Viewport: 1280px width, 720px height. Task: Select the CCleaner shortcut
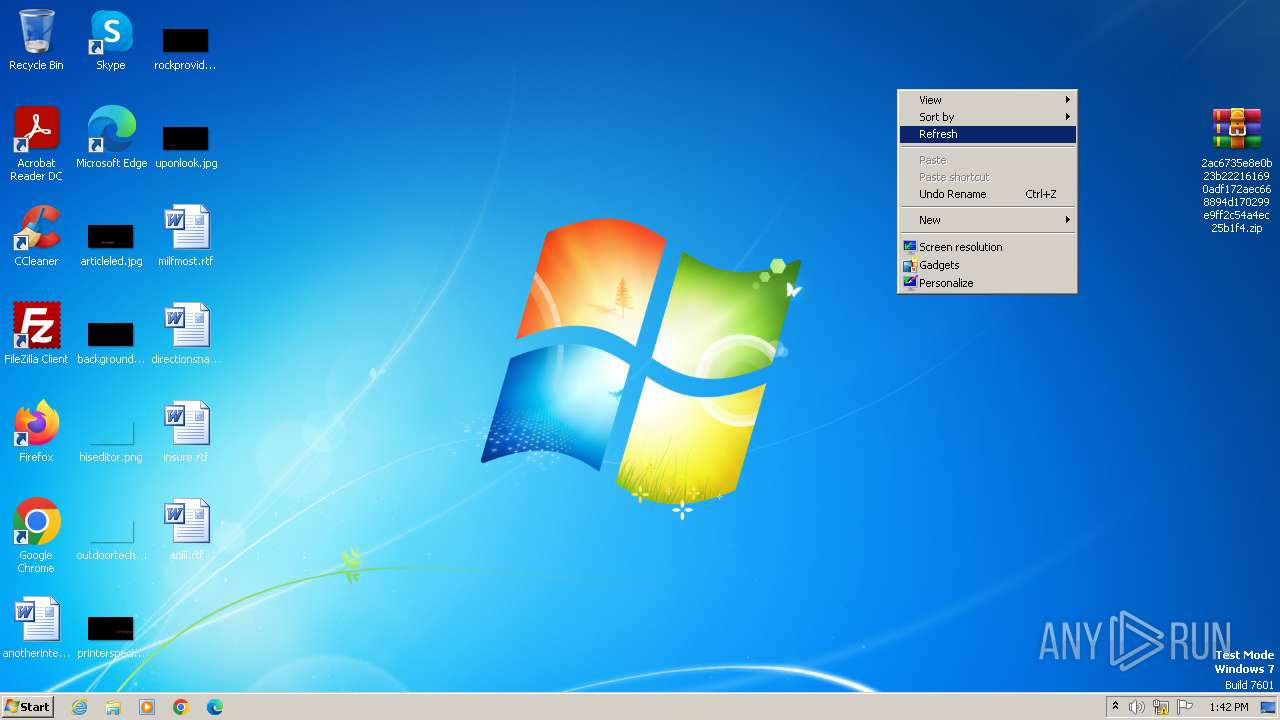coord(36,236)
